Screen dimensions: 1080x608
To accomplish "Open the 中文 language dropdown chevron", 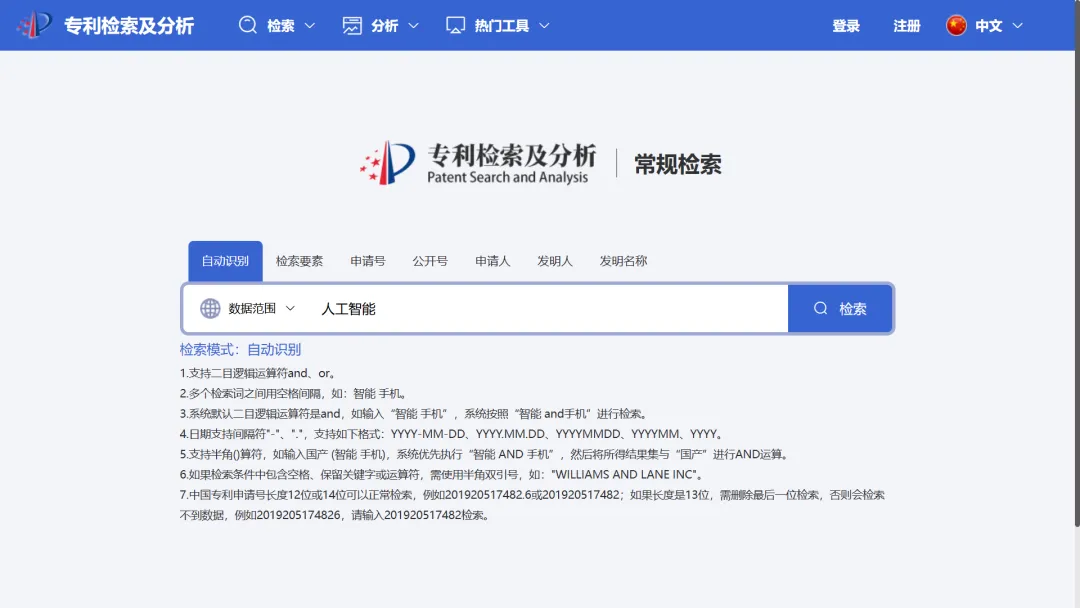I will click(x=1017, y=25).
